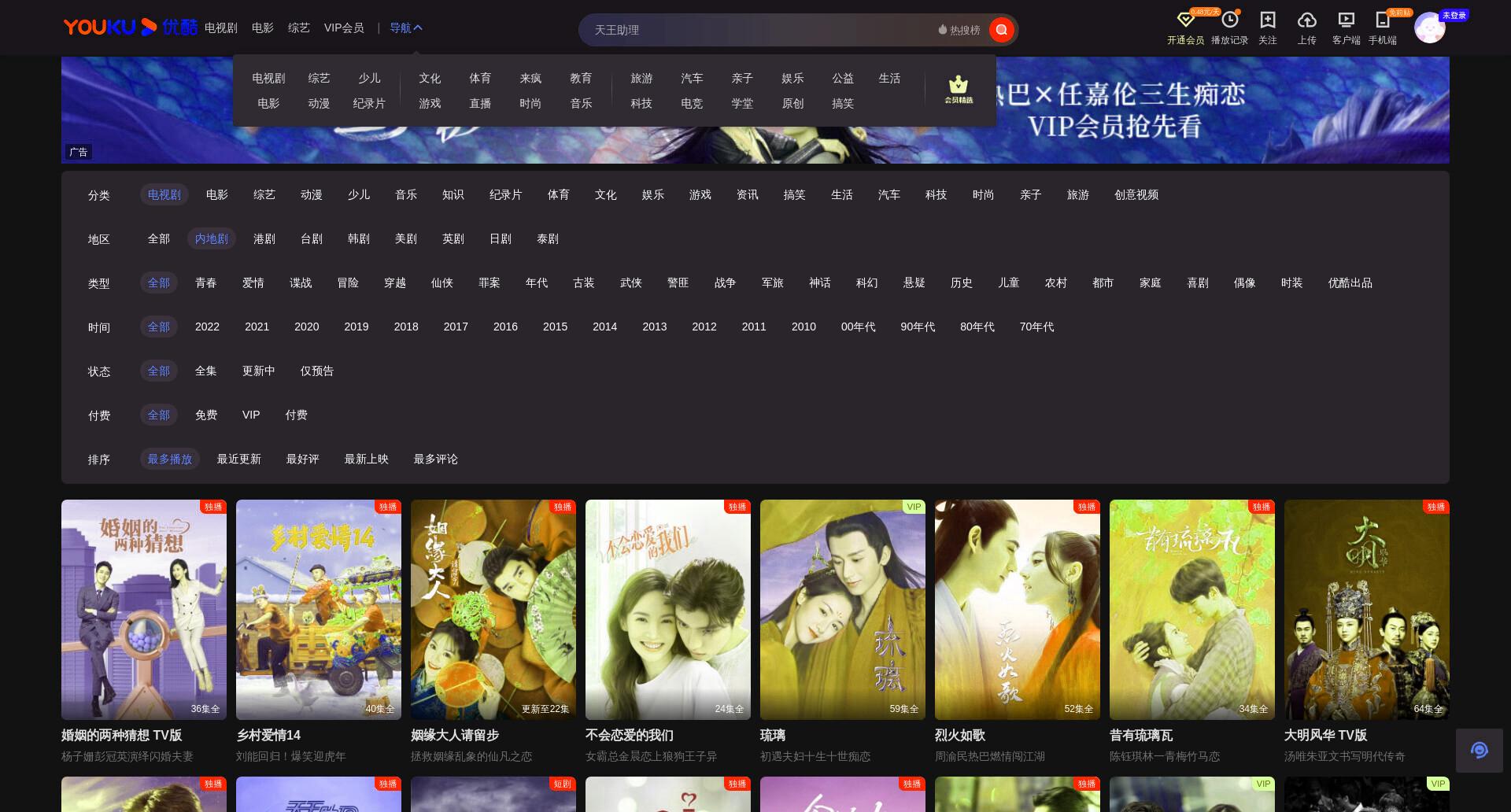
Task: Sort by 最多播放
Action: [x=170, y=459]
